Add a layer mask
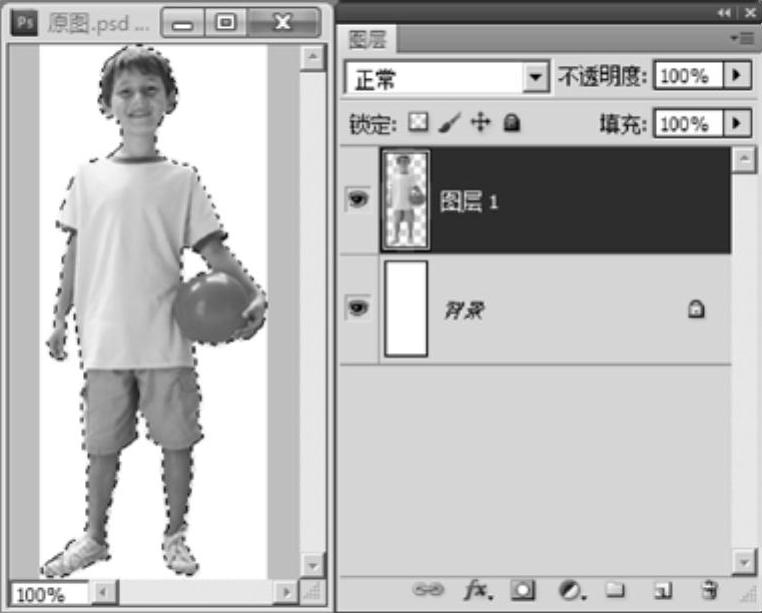 click(x=523, y=591)
